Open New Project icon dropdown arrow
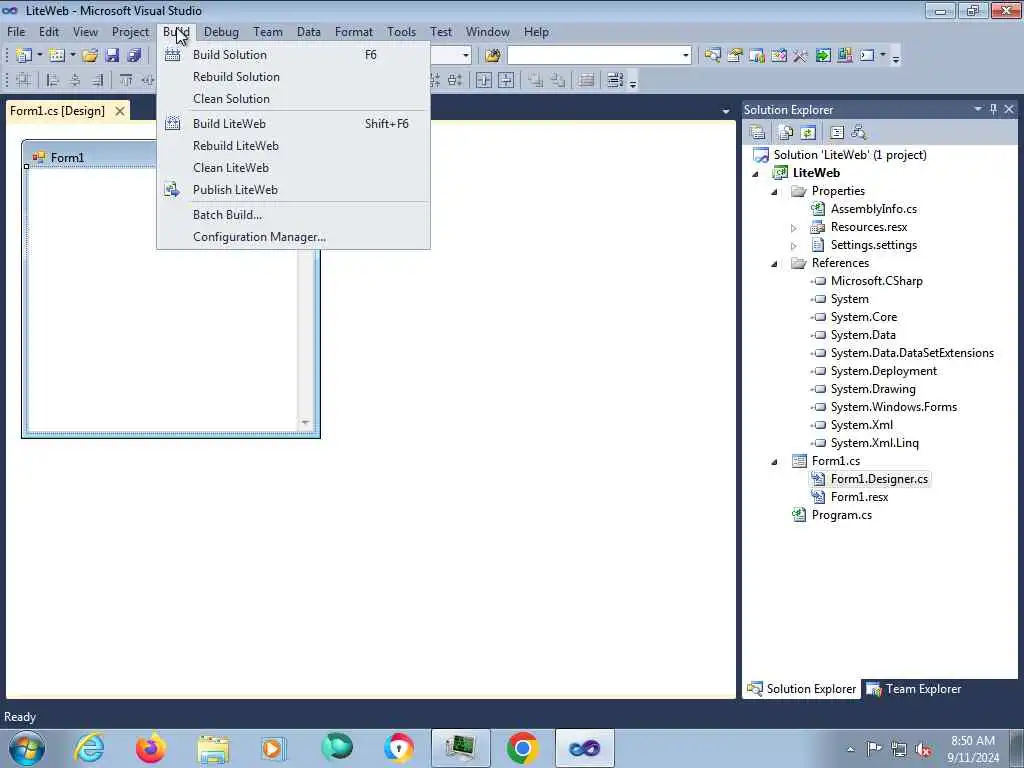 click(39, 56)
